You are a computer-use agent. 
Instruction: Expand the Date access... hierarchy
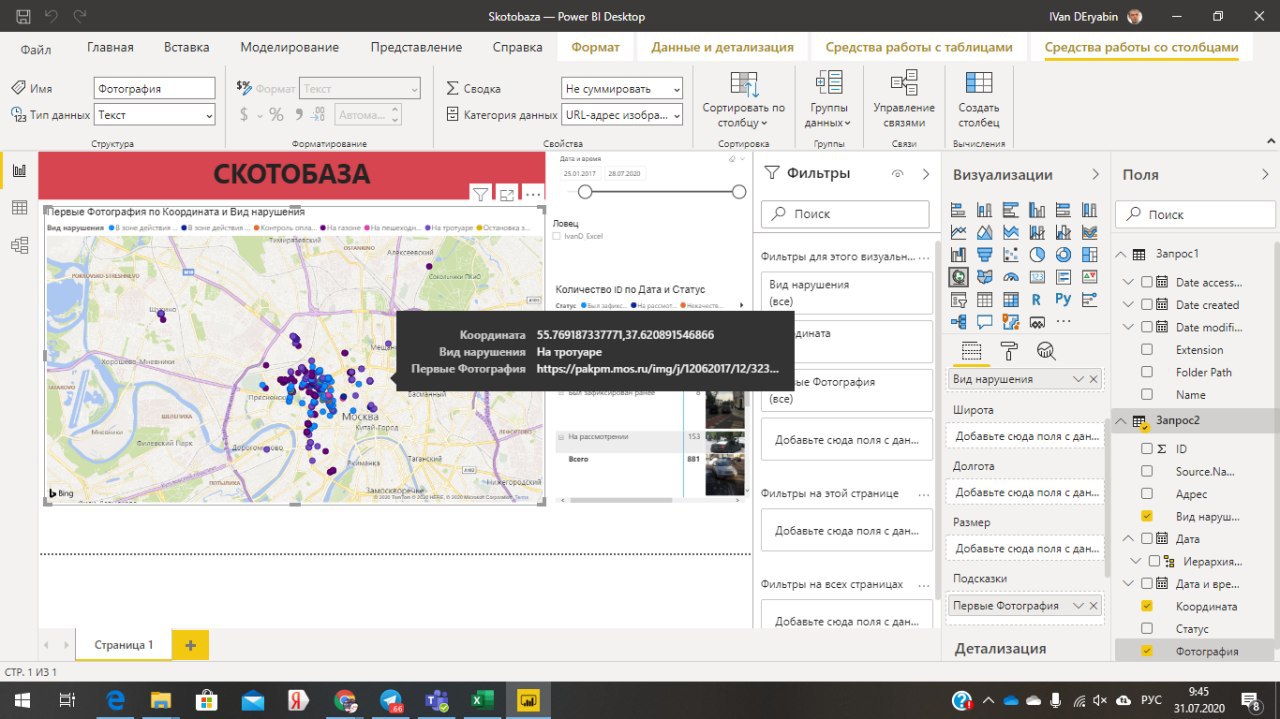(x=1129, y=282)
